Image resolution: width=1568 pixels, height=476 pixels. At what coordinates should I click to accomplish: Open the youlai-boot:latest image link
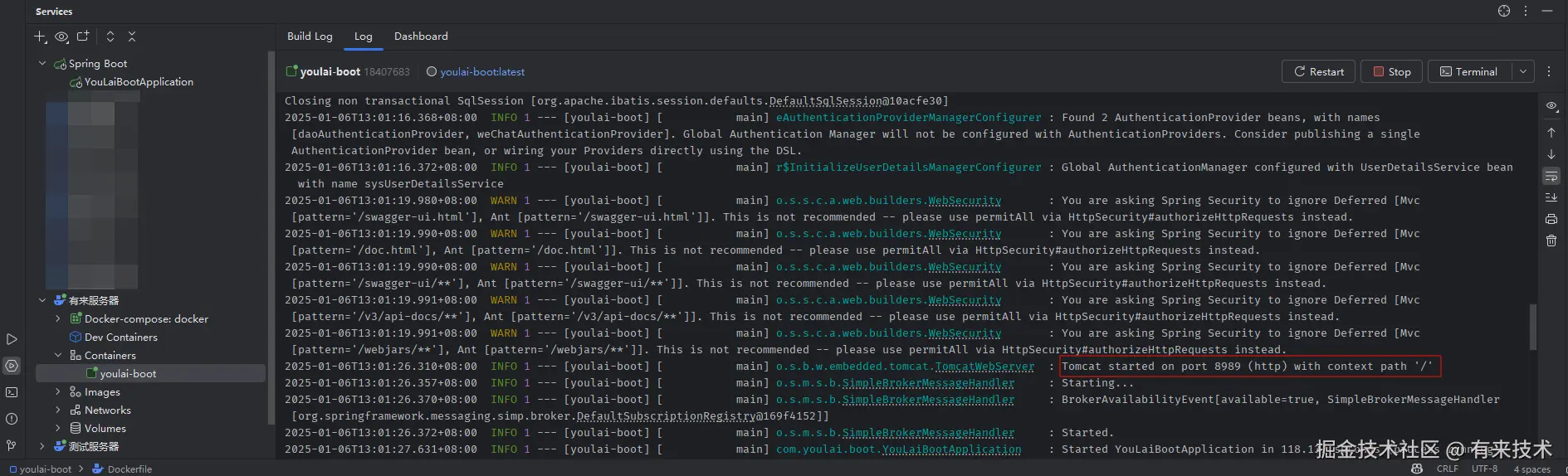(x=482, y=72)
